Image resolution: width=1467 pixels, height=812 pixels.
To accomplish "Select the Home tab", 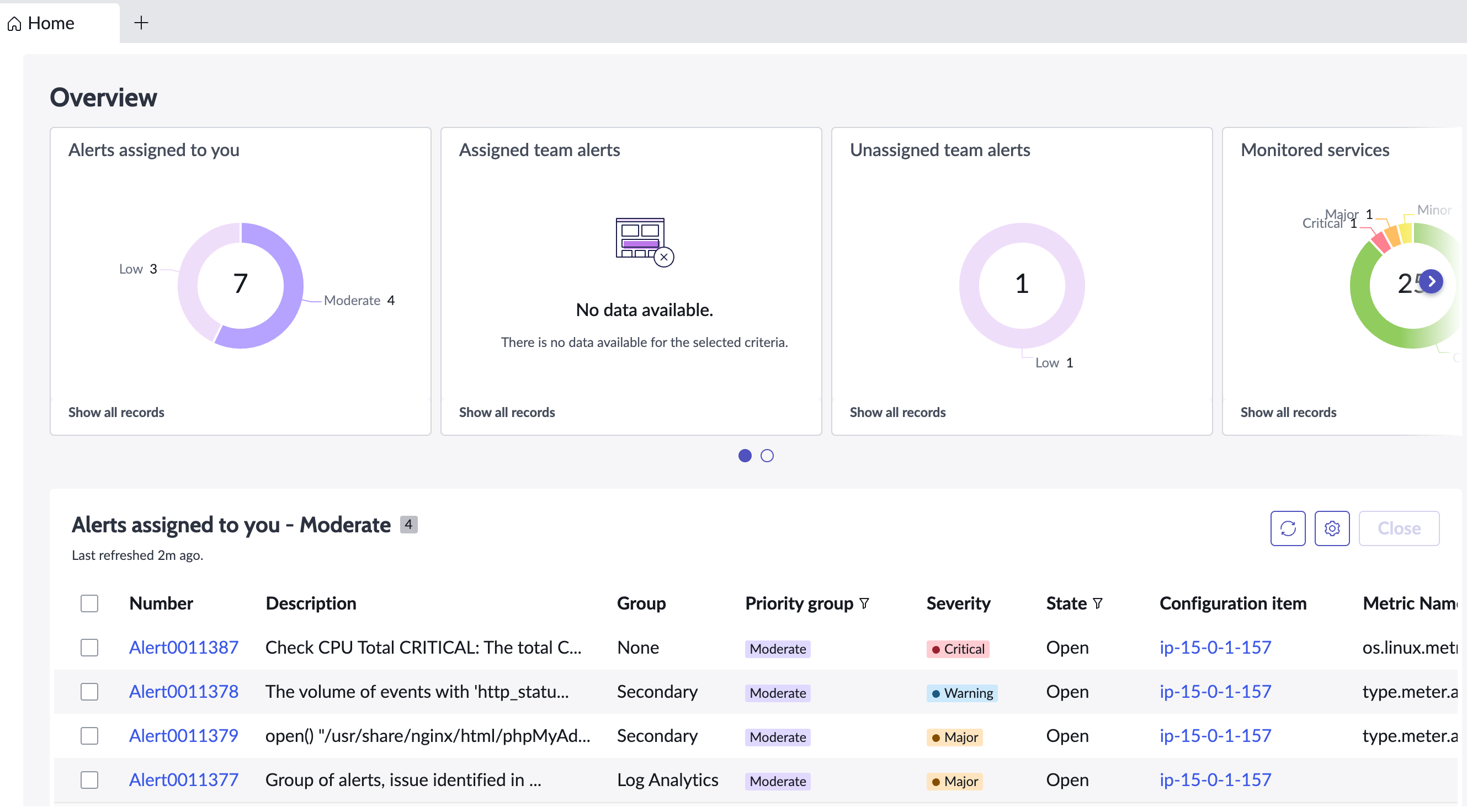I will coord(41,23).
